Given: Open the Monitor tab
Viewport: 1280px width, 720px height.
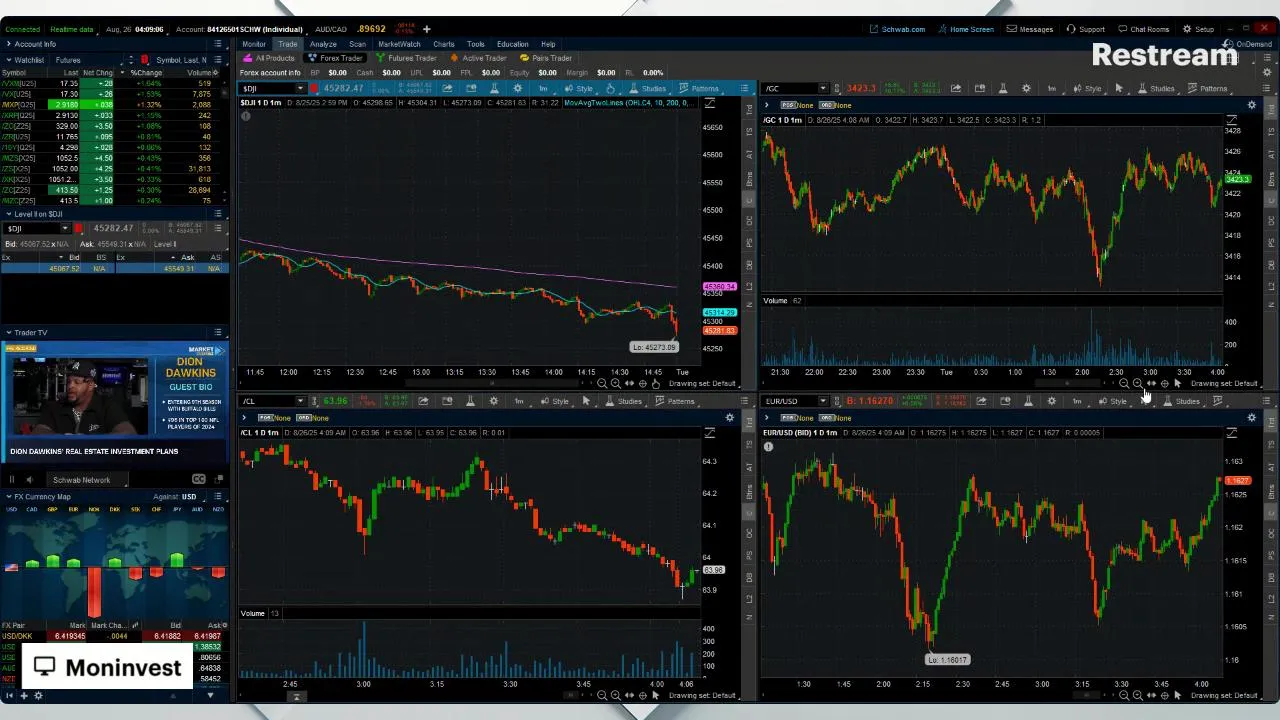Looking at the screenshot, I should coord(253,44).
